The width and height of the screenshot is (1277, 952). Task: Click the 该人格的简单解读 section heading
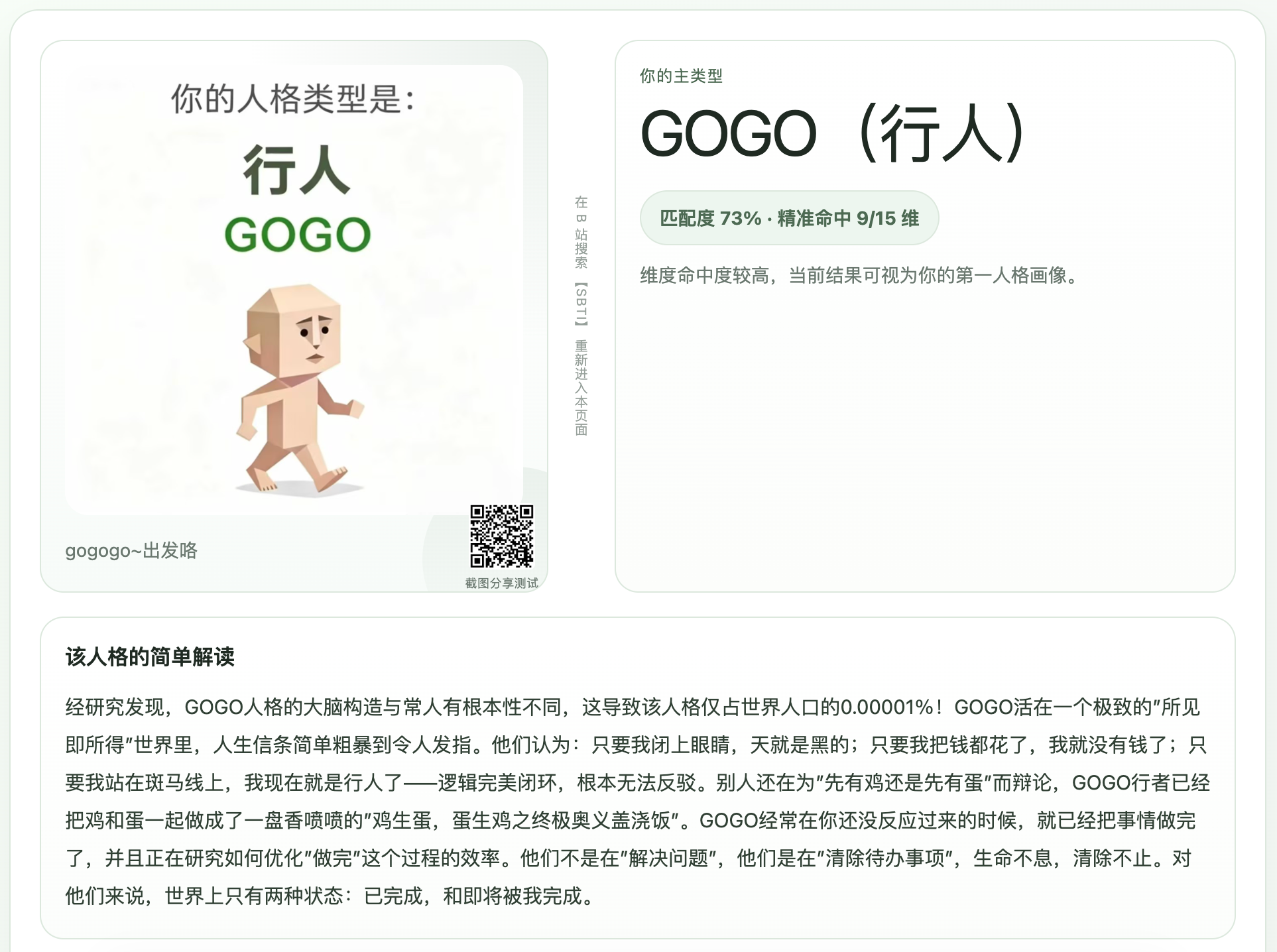tap(150, 657)
